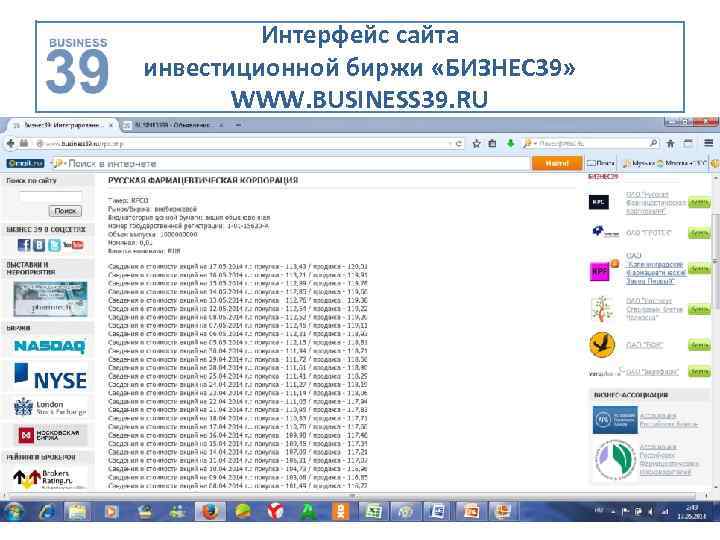Select the share price row for 16.04.2014
The width and height of the screenshot is (720, 540).
238,435
